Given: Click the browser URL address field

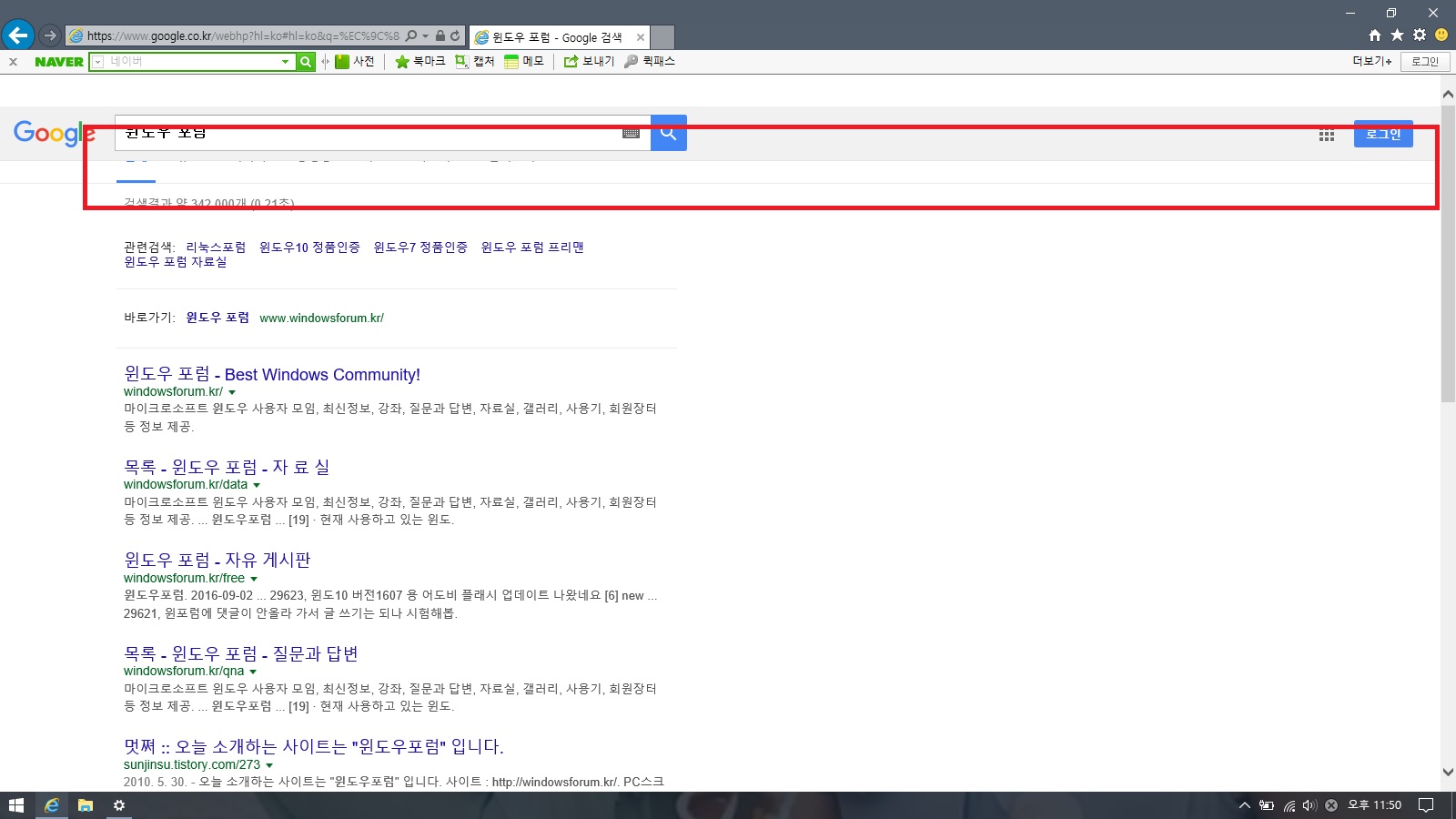Looking at the screenshot, I should [x=242, y=35].
